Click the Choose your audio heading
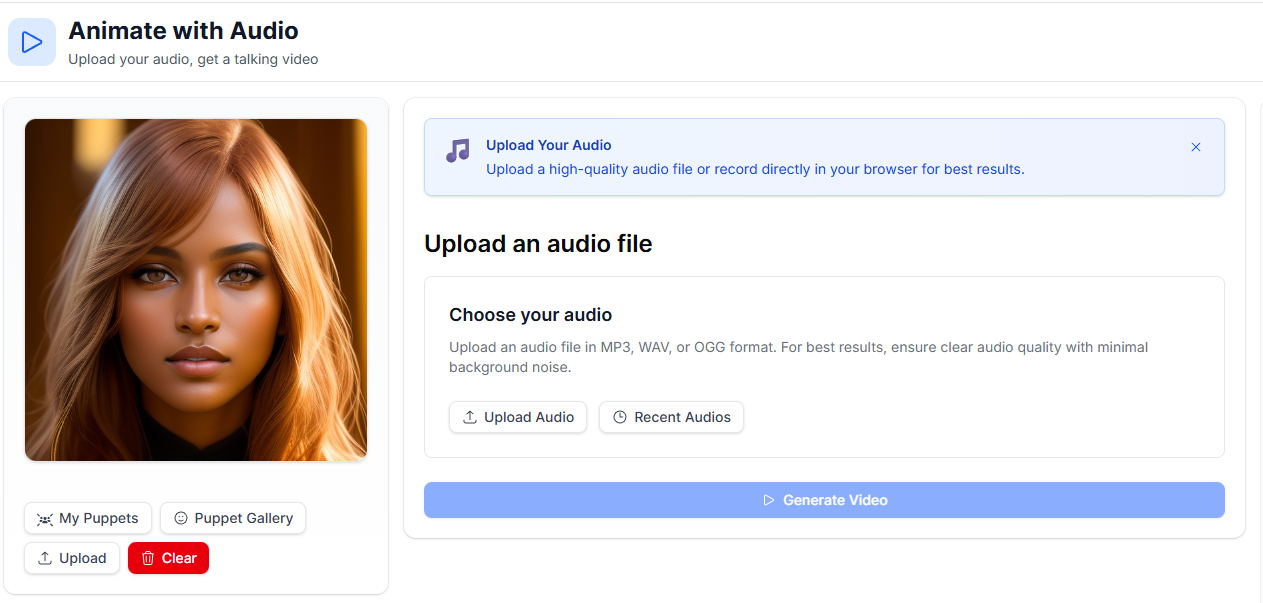Image resolution: width=1263 pixels, height=603 pixels. click(530, 315)
